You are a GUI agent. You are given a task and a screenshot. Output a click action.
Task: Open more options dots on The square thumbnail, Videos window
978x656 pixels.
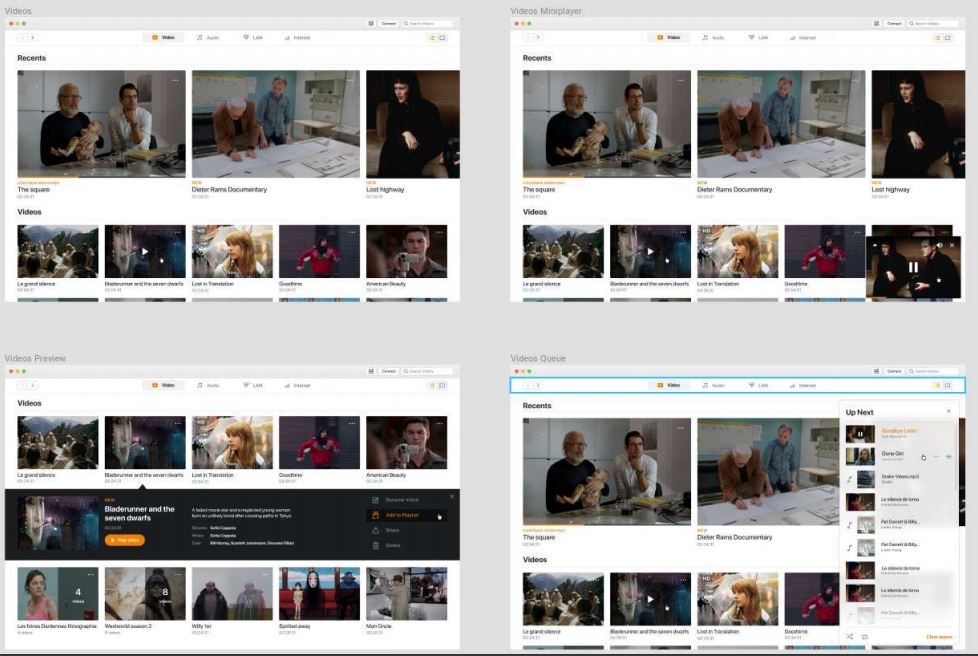(x=175, y=80)
